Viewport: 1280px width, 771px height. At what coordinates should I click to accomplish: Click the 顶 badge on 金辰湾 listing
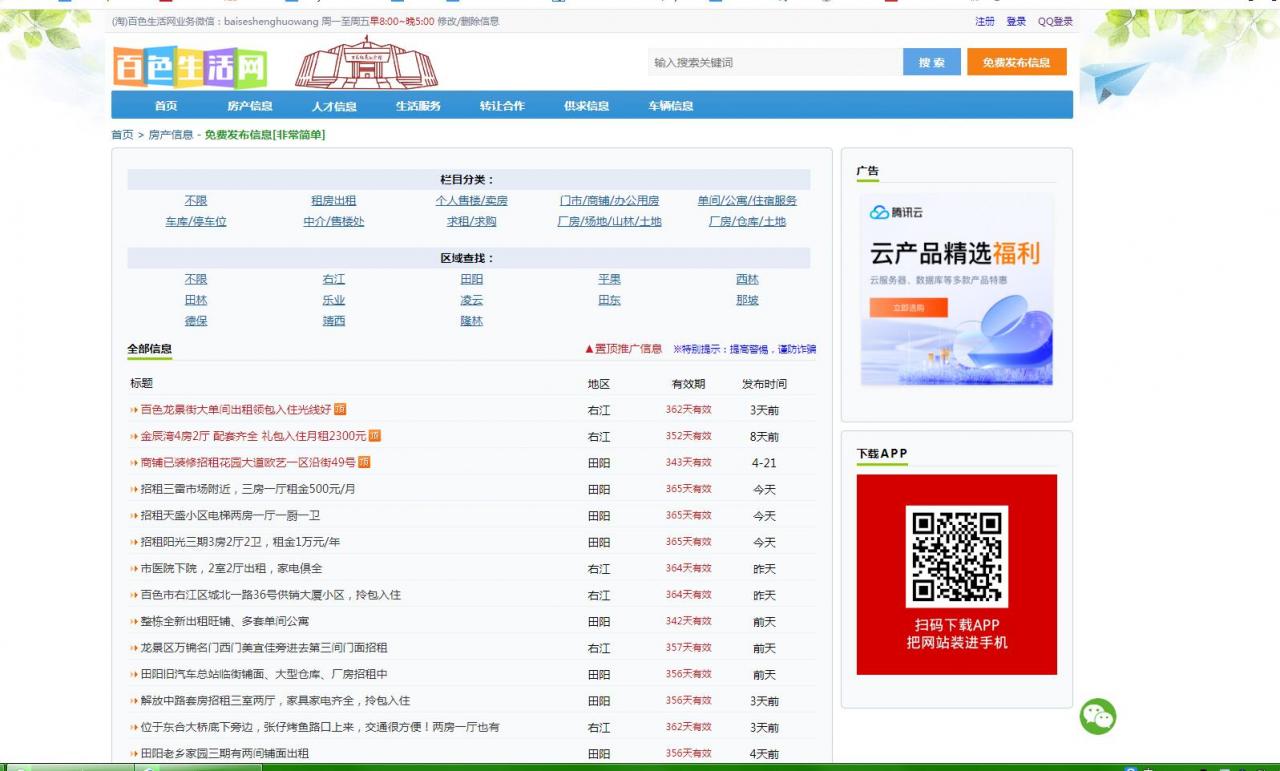pos(375,436)
